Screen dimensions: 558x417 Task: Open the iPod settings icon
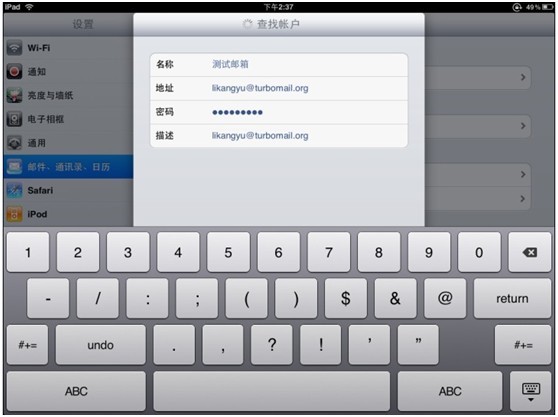(15, 214)
